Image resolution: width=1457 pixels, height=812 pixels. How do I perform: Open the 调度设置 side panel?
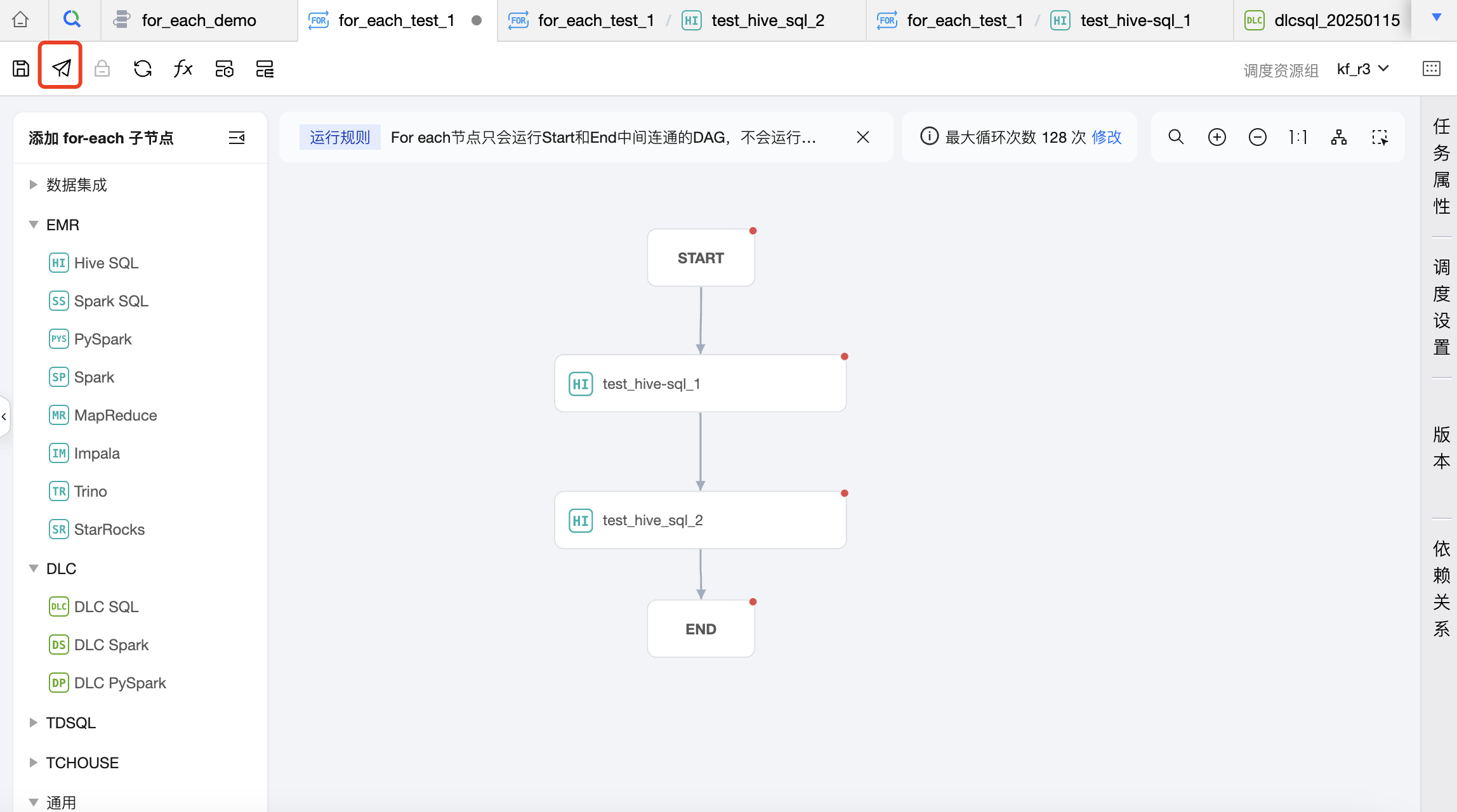1441,307
